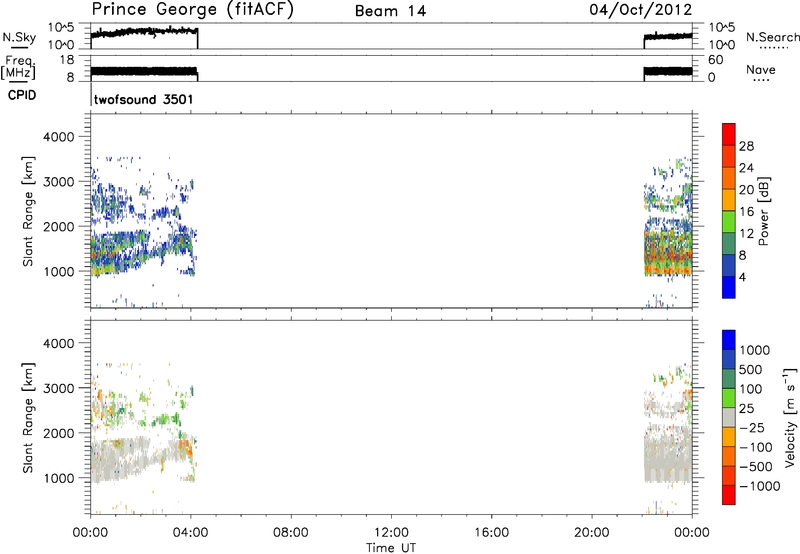
Task: Click the 20 label on power colorbar
Action: [x=746, y=190]
